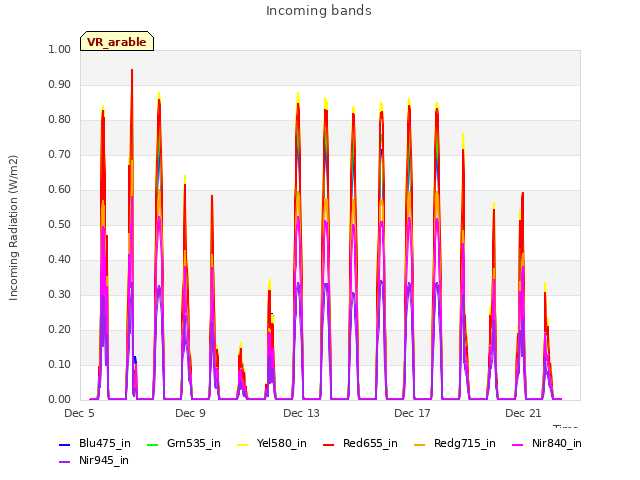640x480 pixels.
Task: Click the 0.50 y-axis tick label
Action: [60, 225]
